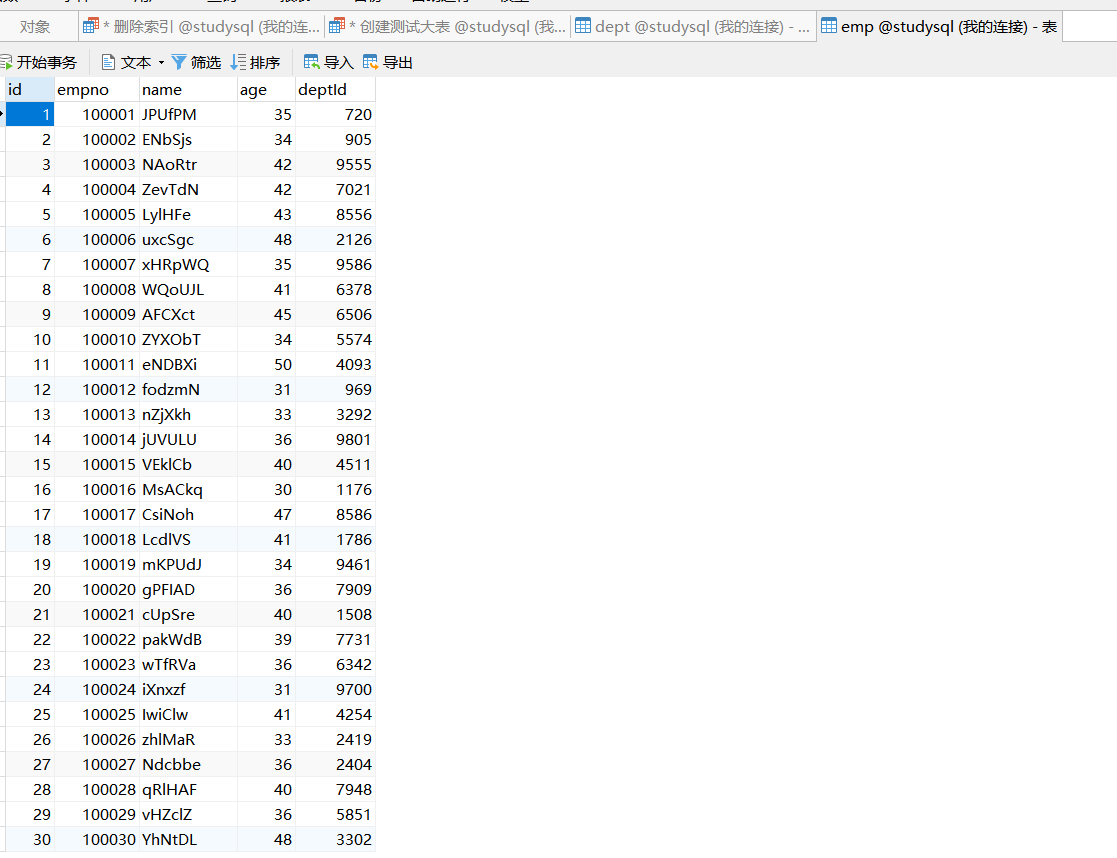The image size is (1117, 858).
Task: Click the id column header
Action: (x=29, y=90)
